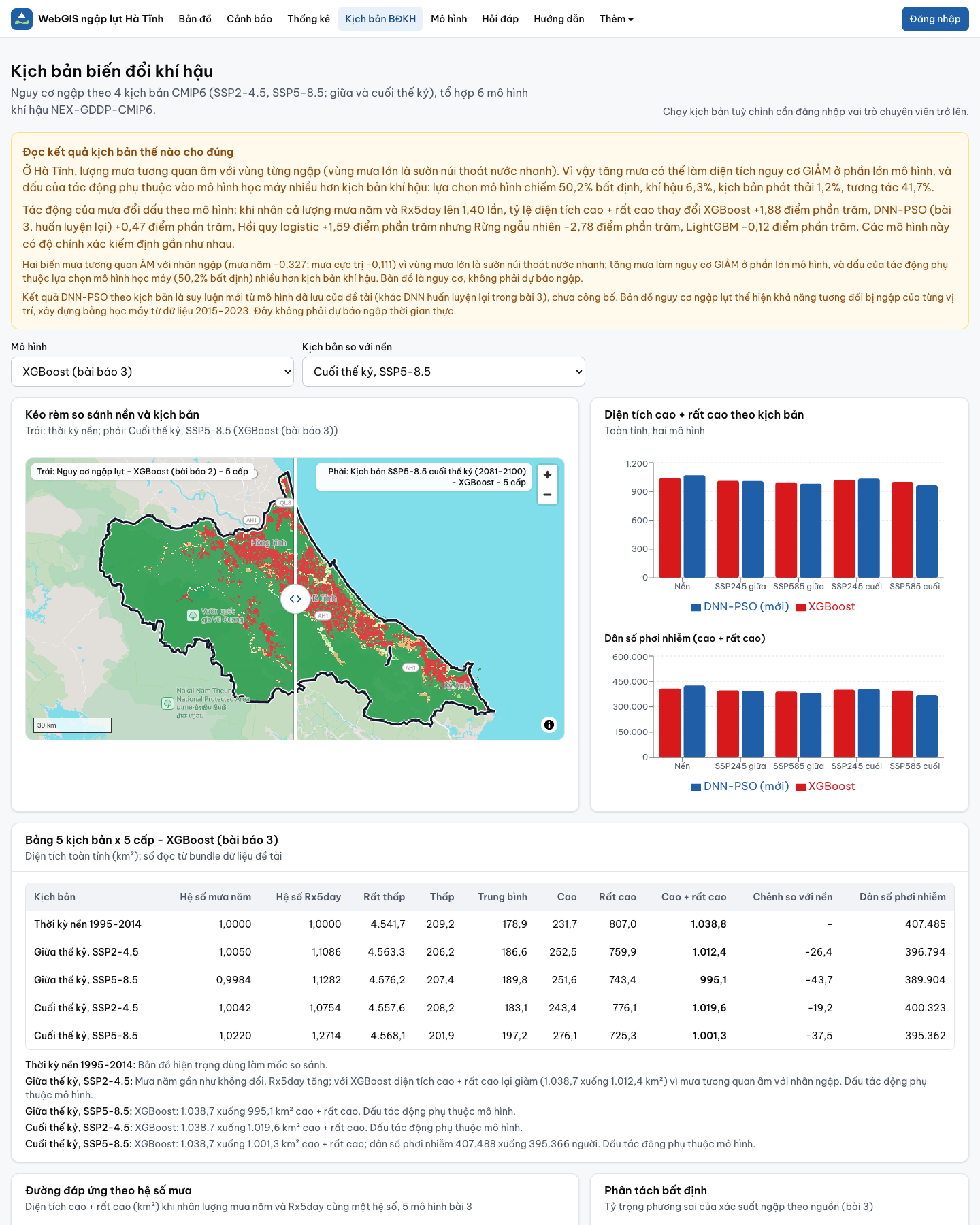Select the Kịch bản BĐKH tab
The image size is (980, 1225).
pos(380,19)
